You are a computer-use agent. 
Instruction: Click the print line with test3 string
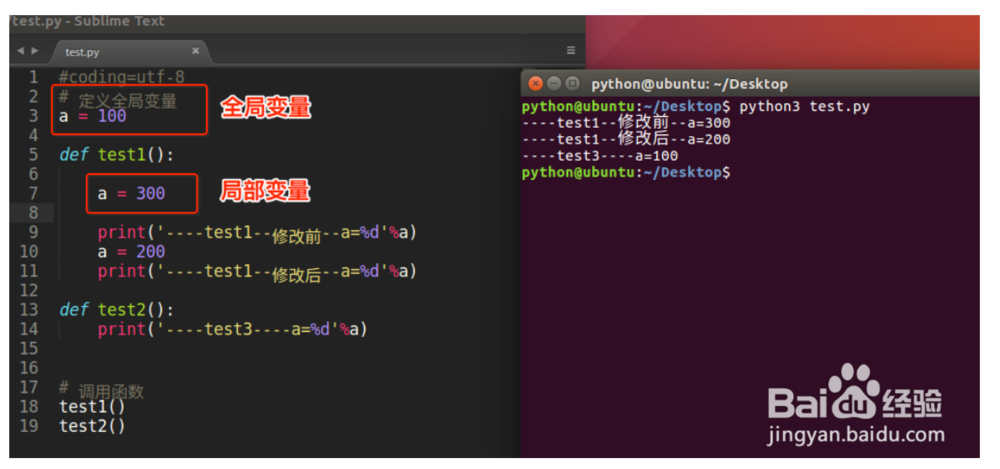click(x=233, y=329)
